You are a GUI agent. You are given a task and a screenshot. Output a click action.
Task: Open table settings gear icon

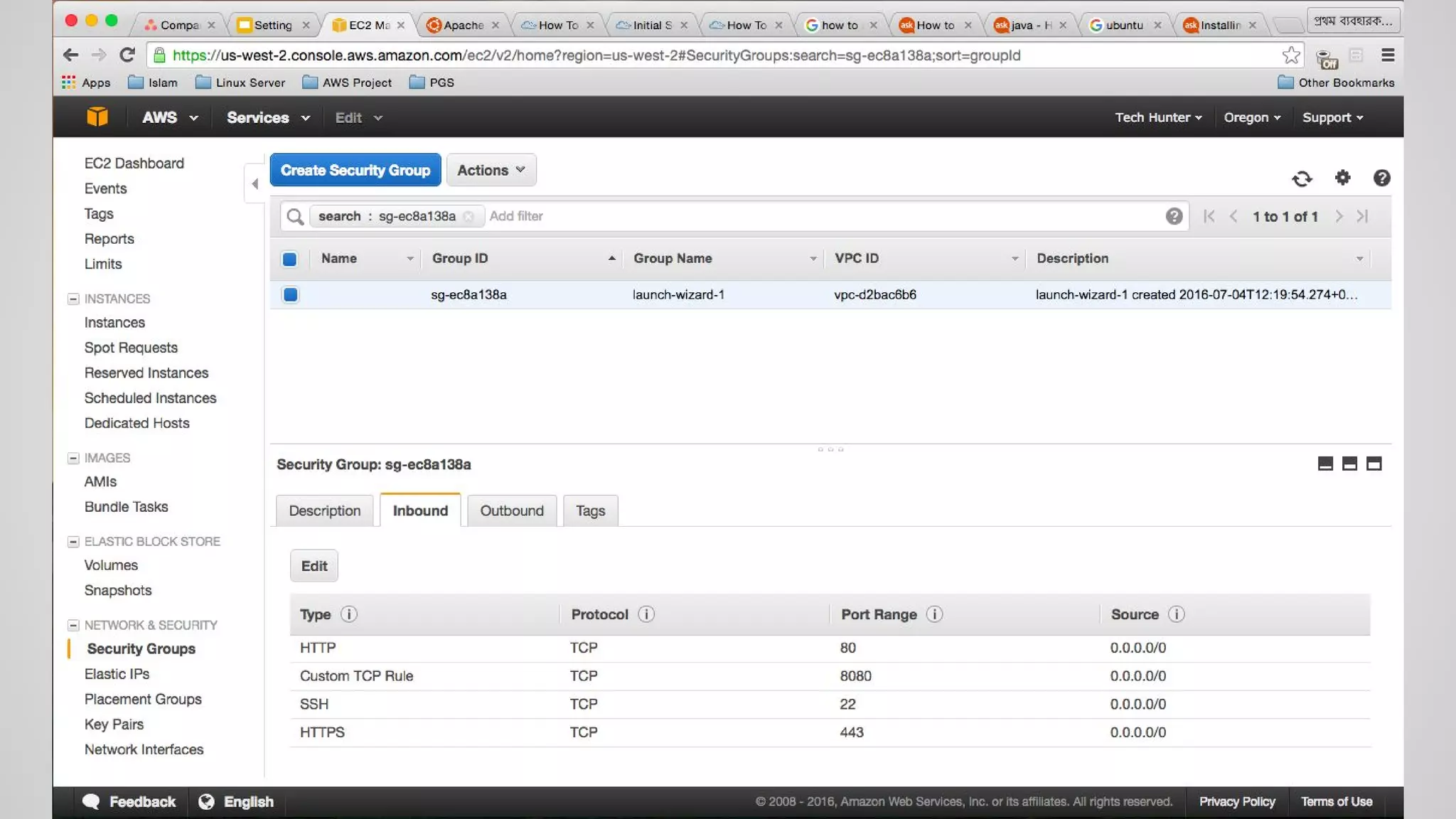[x=1342, y=178]
